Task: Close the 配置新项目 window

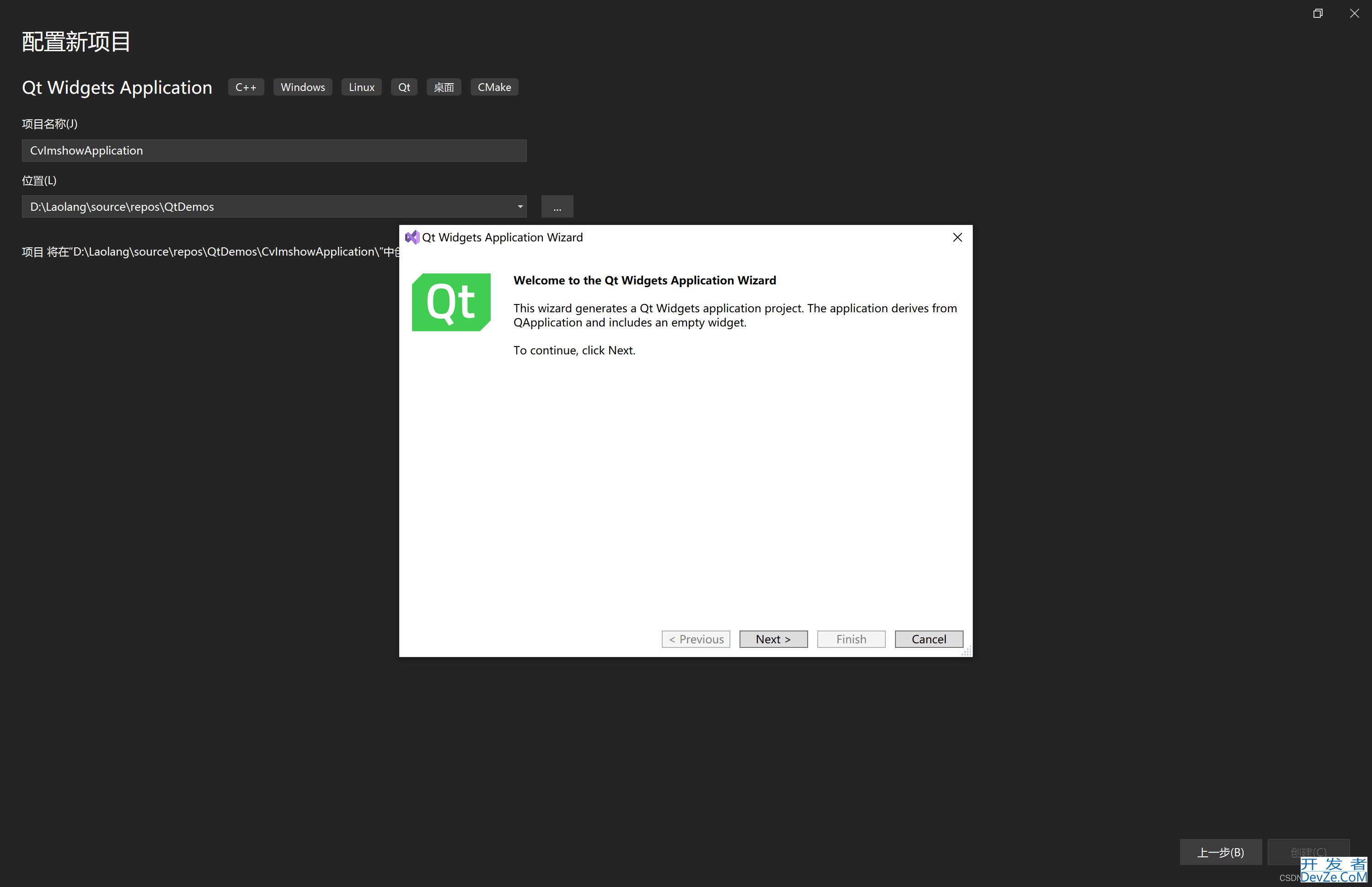Action: [x=1354, y=13]
